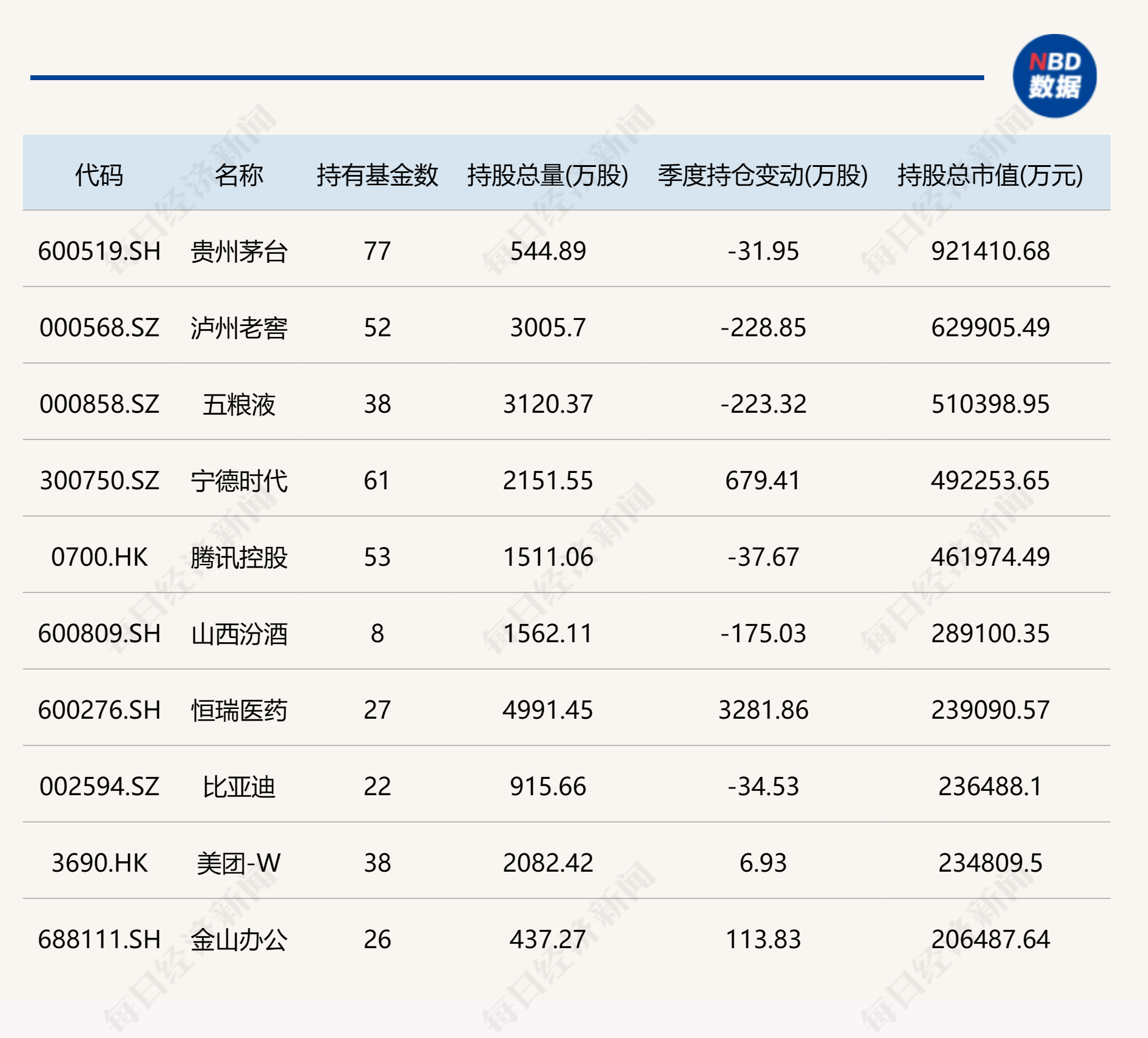The height and width of the screenshot is (1038, 1148).
Task: Select market value 239090.57
Action: click(990, 710)
